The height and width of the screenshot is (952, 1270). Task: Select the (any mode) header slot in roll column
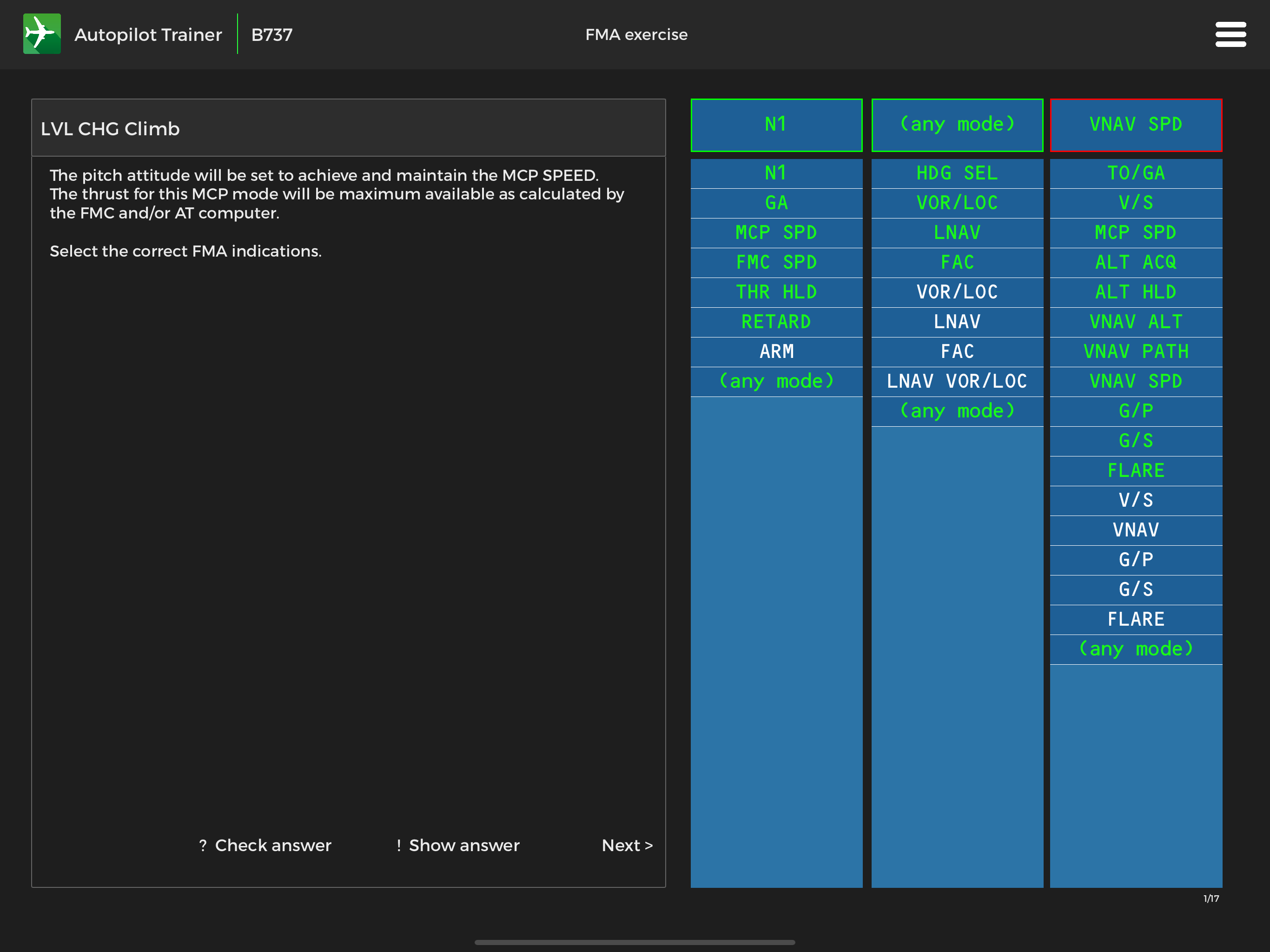pyautogui.click(x=957, y=125)
